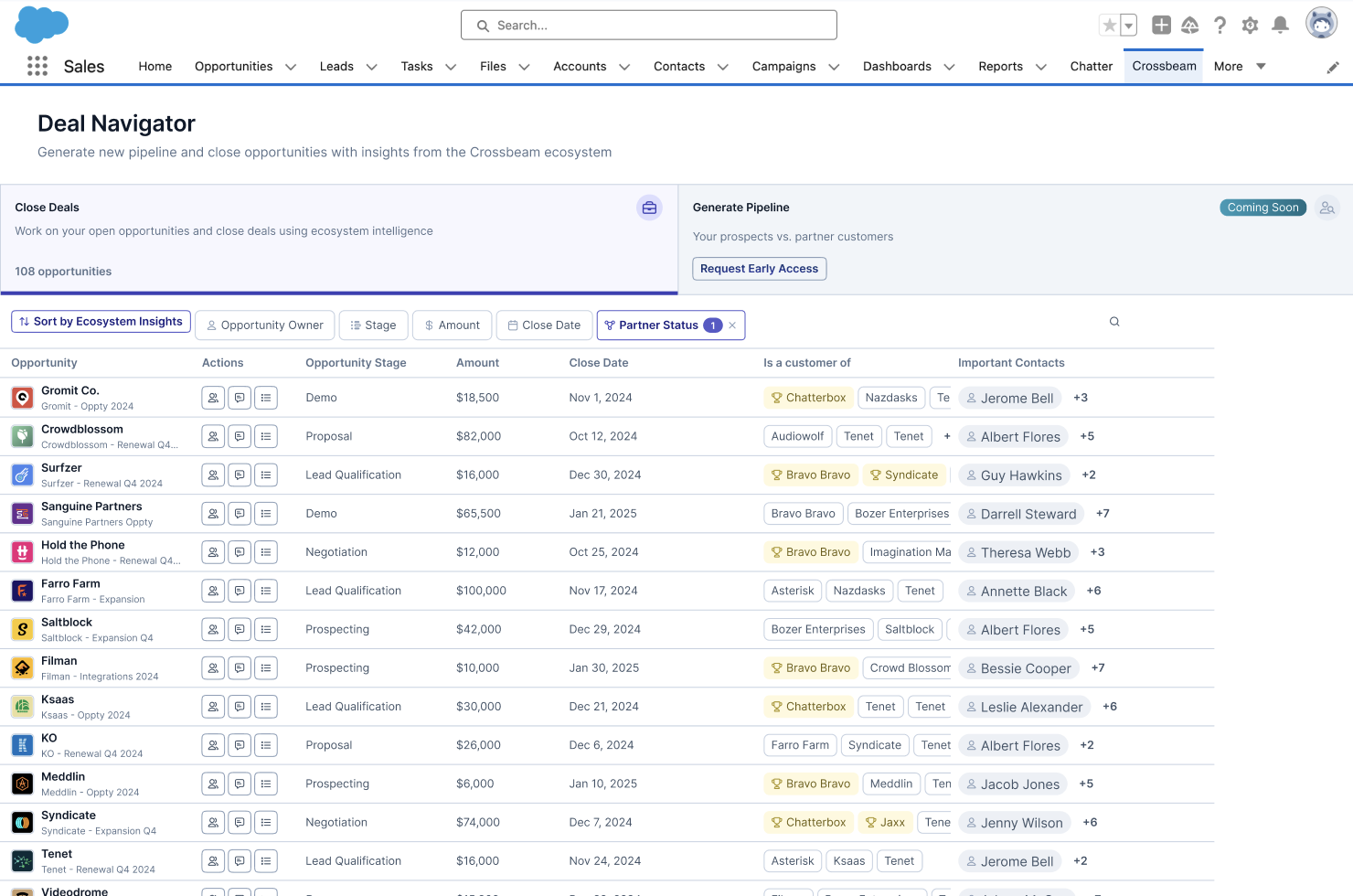Open the Opportunity Owner filter
1353x896 pixels.
tap(265, 325)
